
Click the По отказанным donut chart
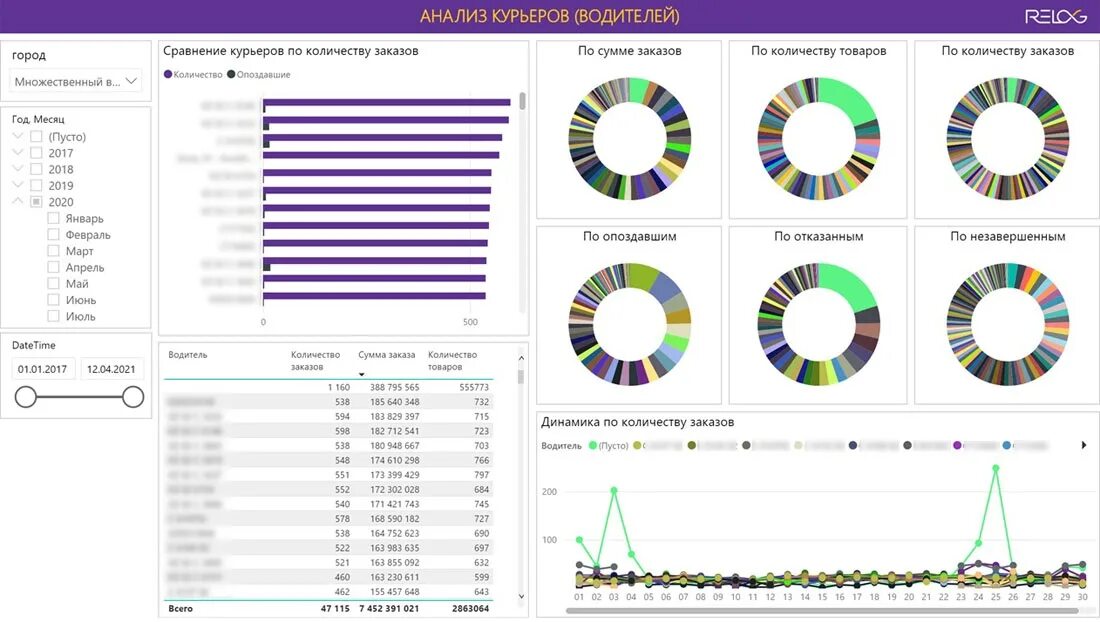pos(818,325)
